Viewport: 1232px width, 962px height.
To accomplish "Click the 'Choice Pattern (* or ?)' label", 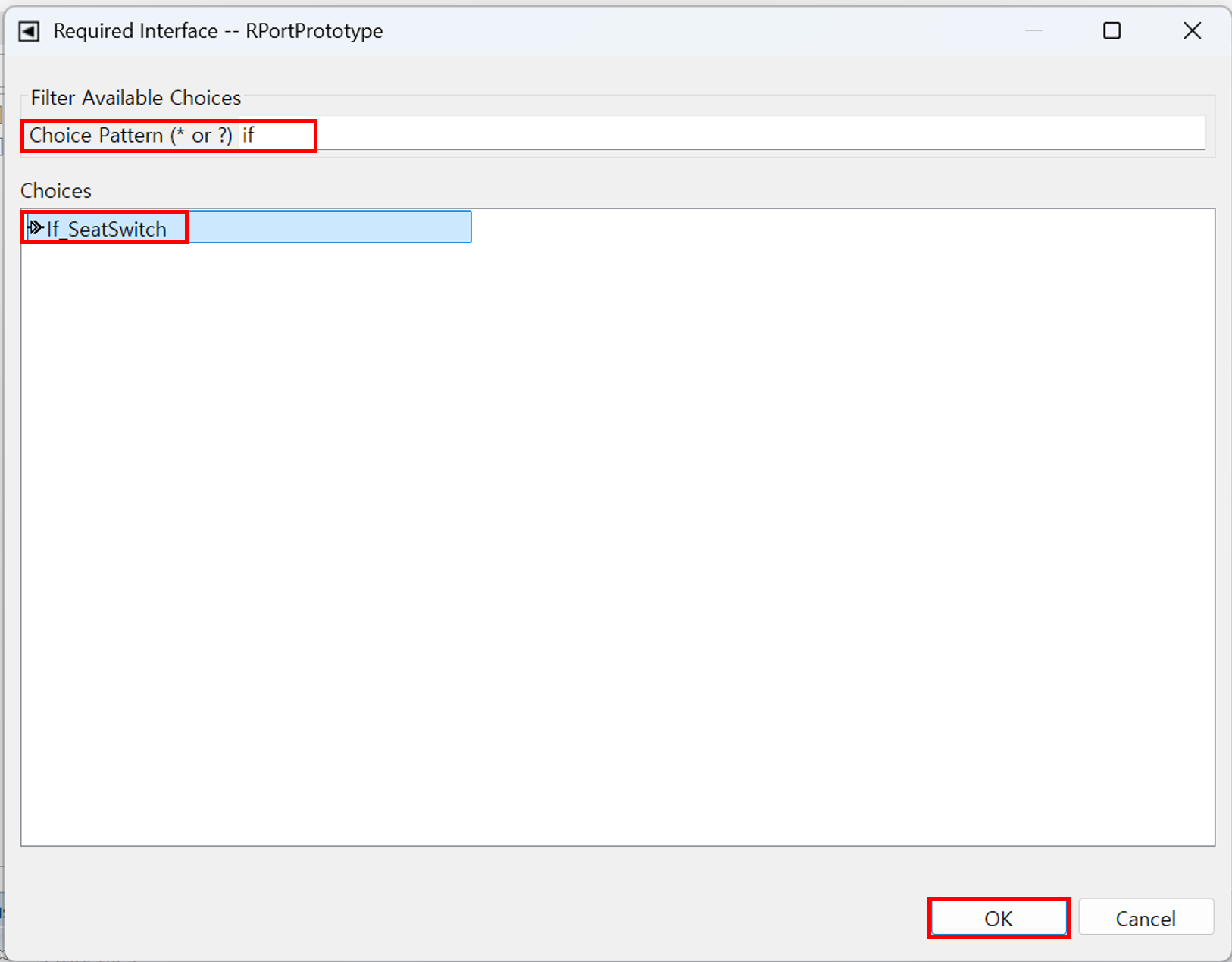I will (x=130, y=136).
